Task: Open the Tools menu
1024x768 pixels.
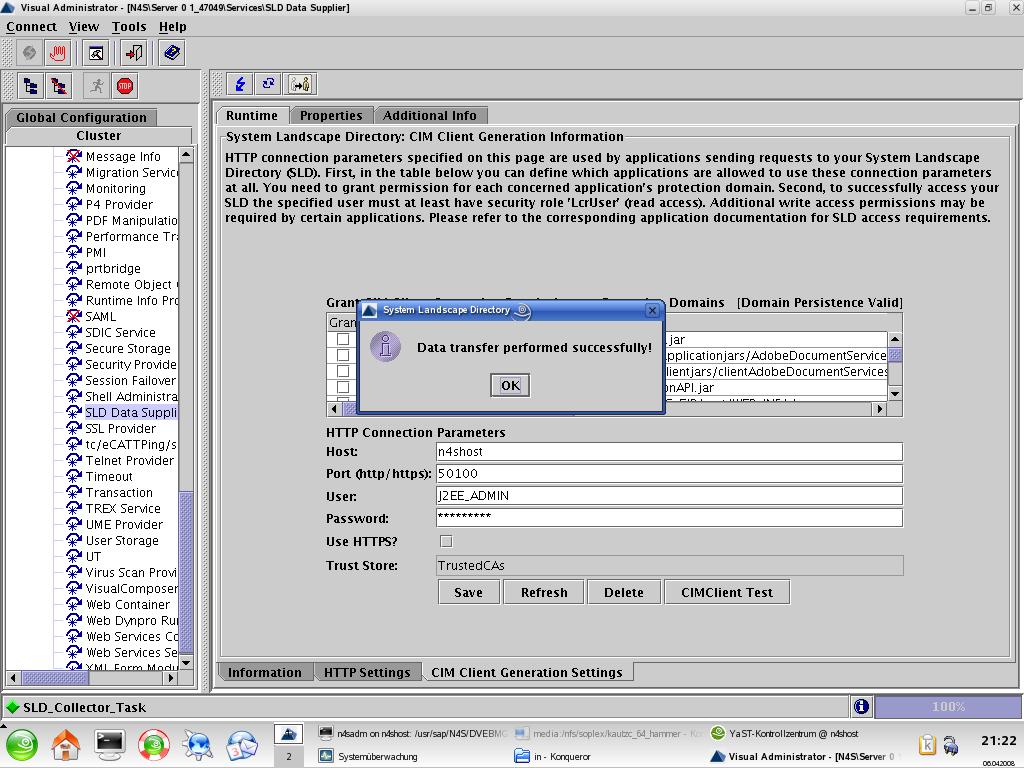Action: (128, 26)
